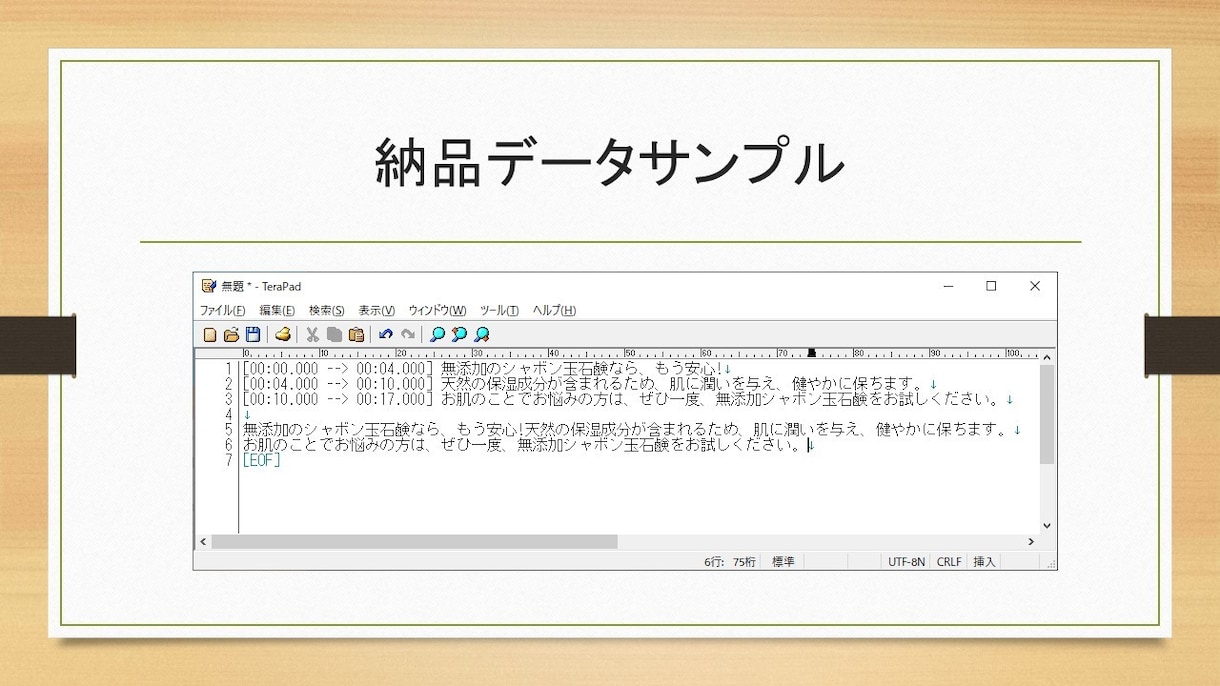Image resolution: width=1220 pixels, height=686 pixels.
Task: Click the 標準 mode in status bar
Action: [783, 562]
